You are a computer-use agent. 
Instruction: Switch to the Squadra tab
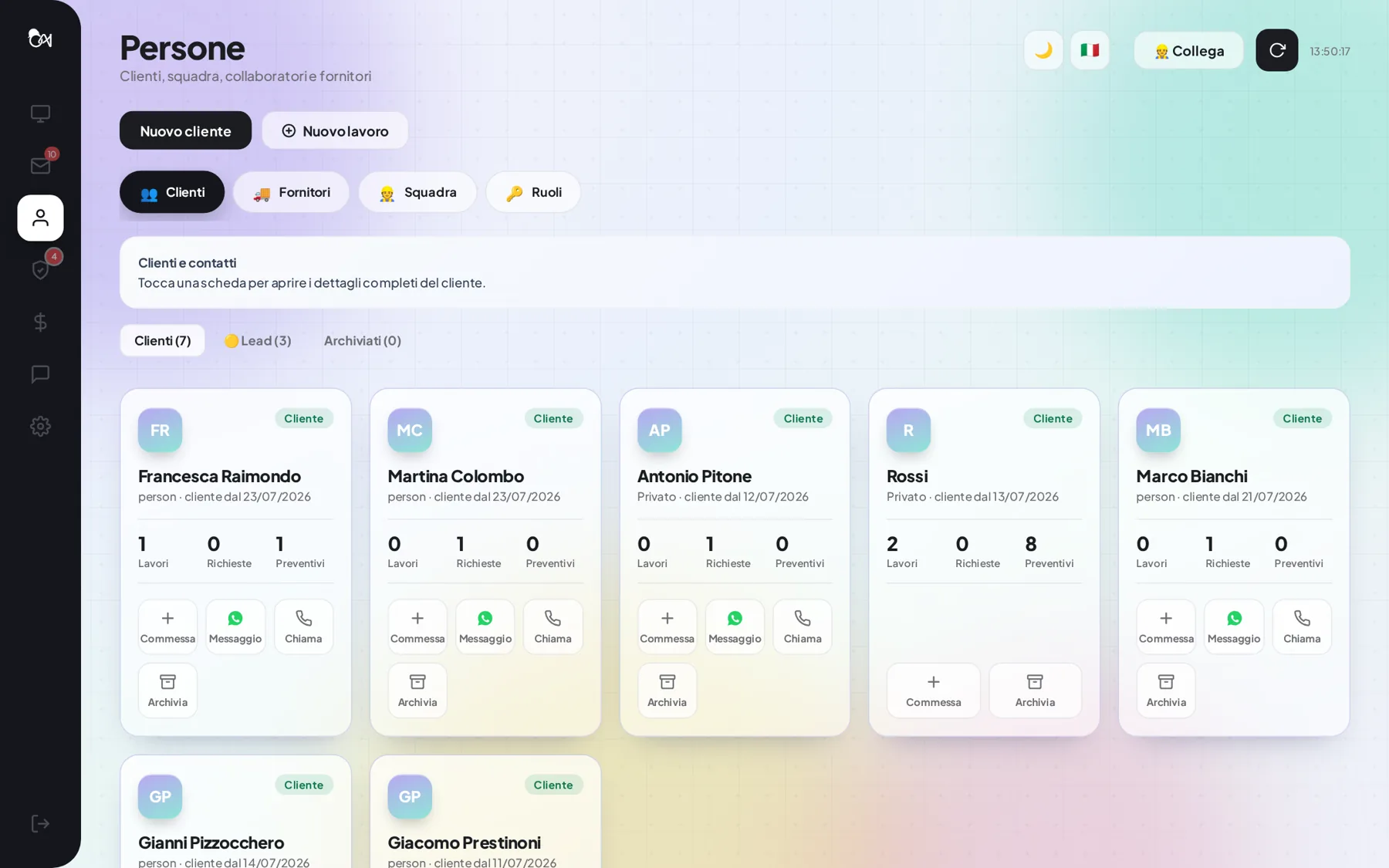click(417, 192)
